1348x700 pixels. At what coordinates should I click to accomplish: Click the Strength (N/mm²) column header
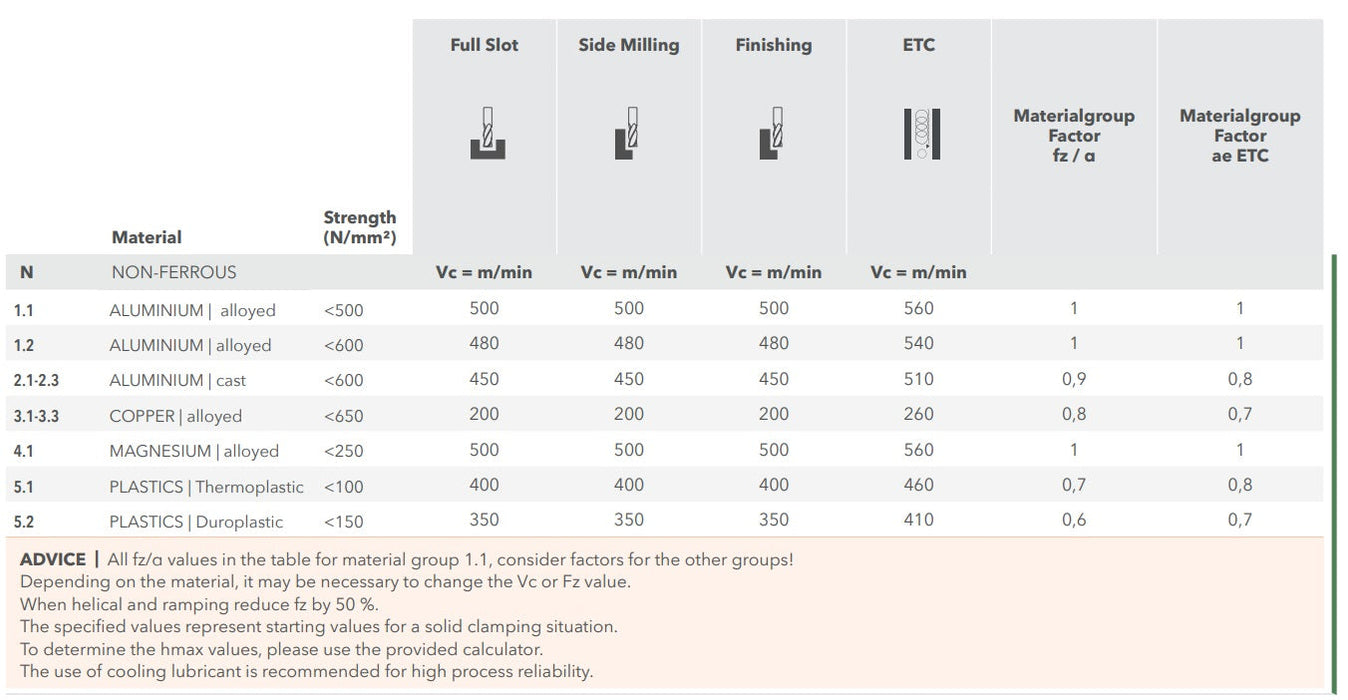coord(359,227)
